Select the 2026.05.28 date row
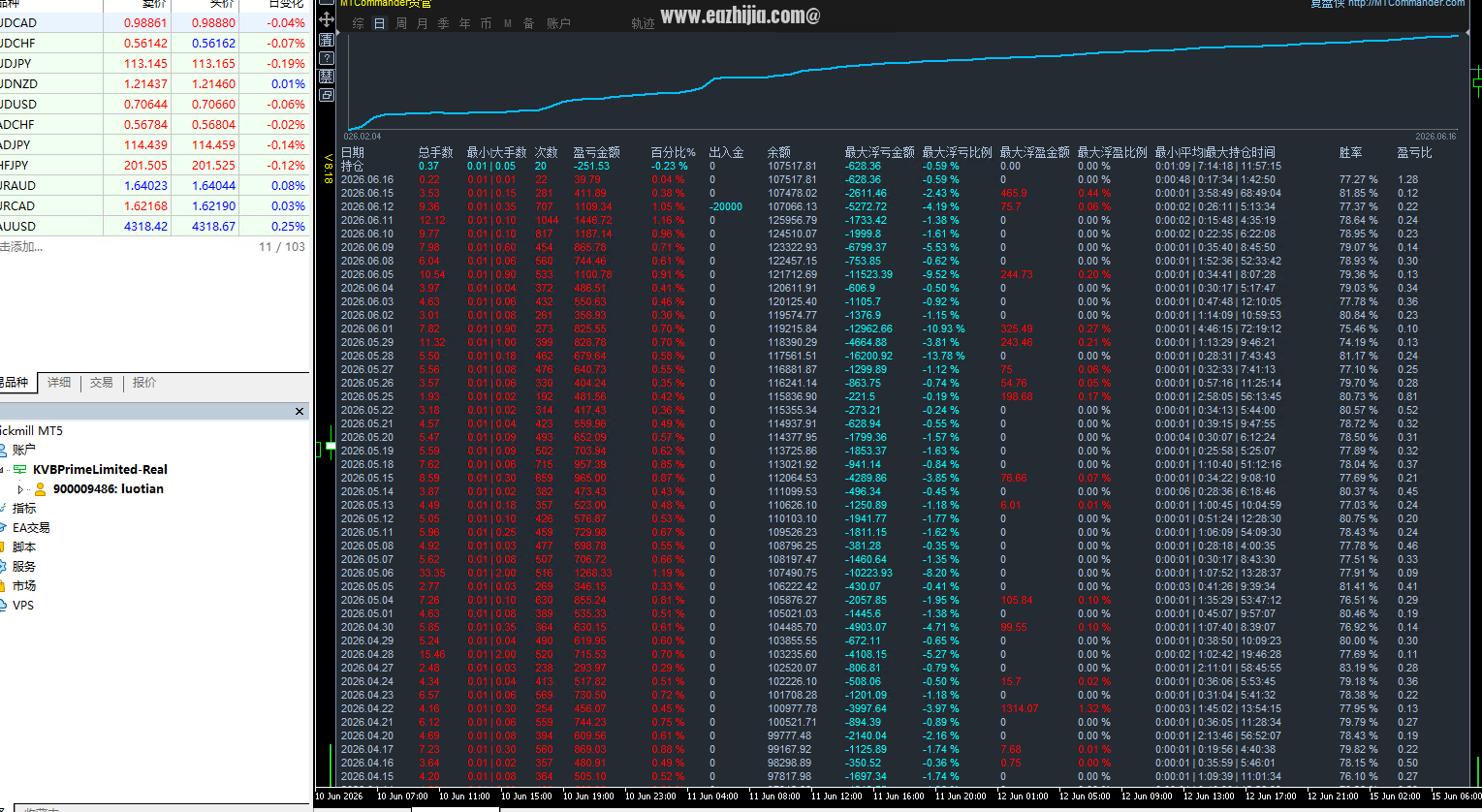The image size is (1482, 812). 367,356
